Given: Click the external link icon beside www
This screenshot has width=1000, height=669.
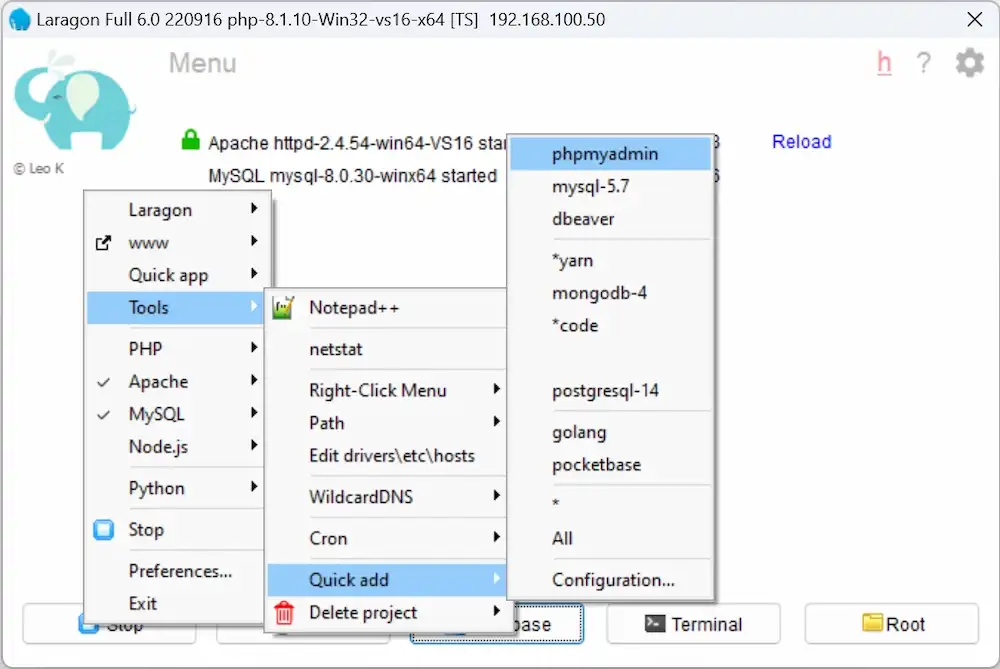Looking at the screenshot, I should pyautogui.click(x=103, y=243).
